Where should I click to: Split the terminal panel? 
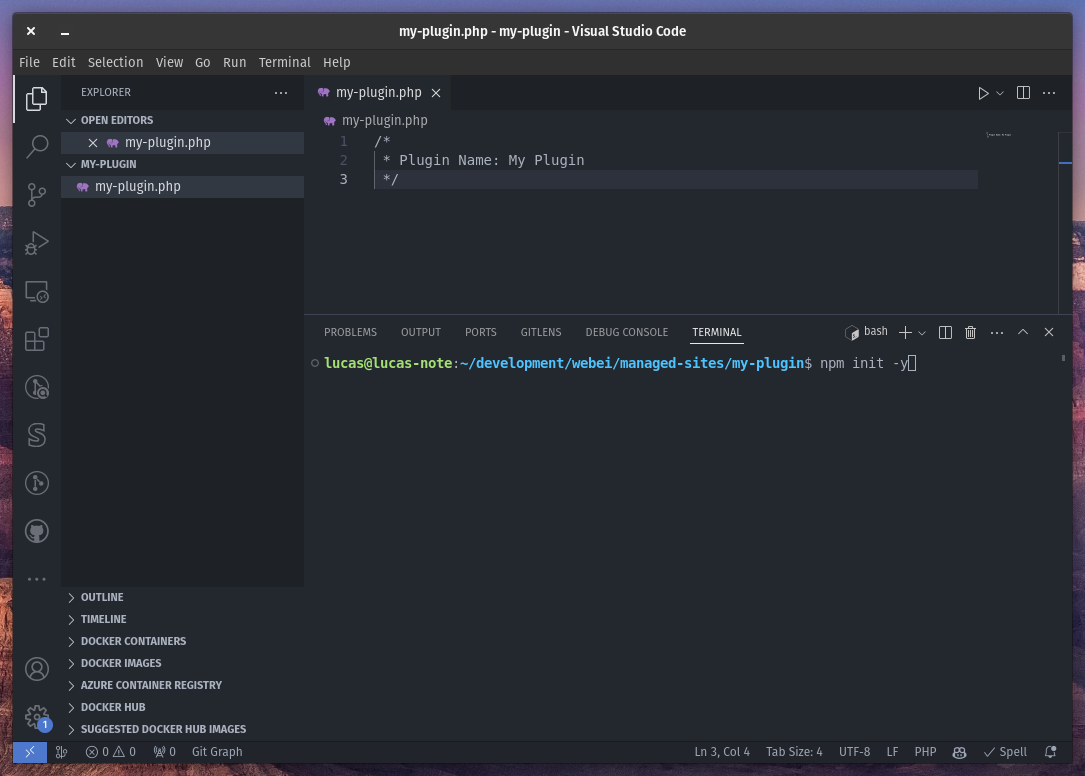point(945,332)
